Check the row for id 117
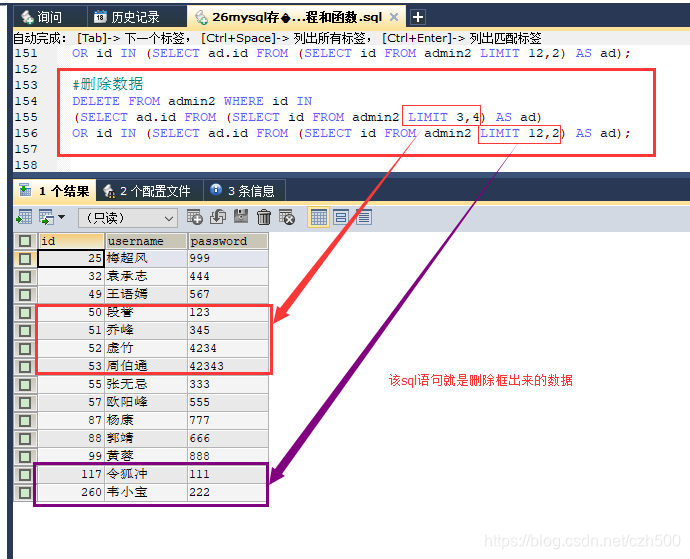This screenshot has height=559, width=690. click(x=25, y=474)
